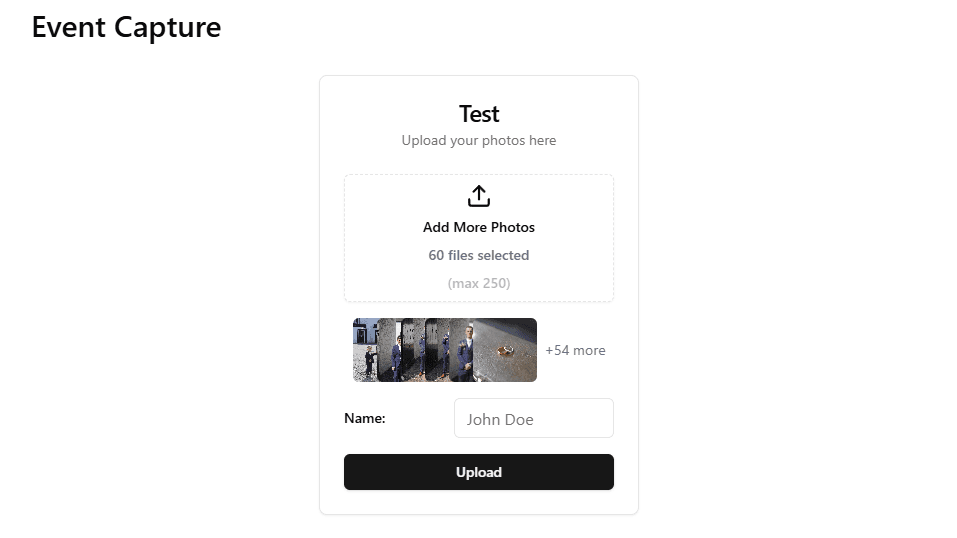The width and height of the screenshot is (957, 538).
Task: Click the (max 250) limit text
Action: [479, 283]
